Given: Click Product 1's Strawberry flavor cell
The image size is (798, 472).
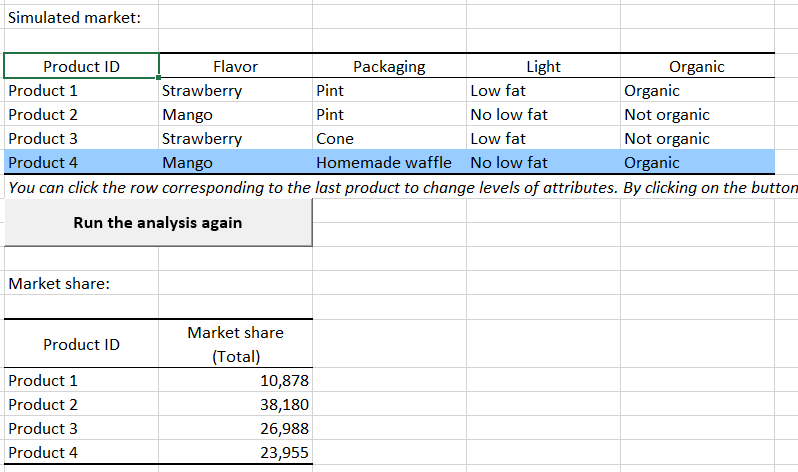Looking at the screenshot, I should coord(202,91).
